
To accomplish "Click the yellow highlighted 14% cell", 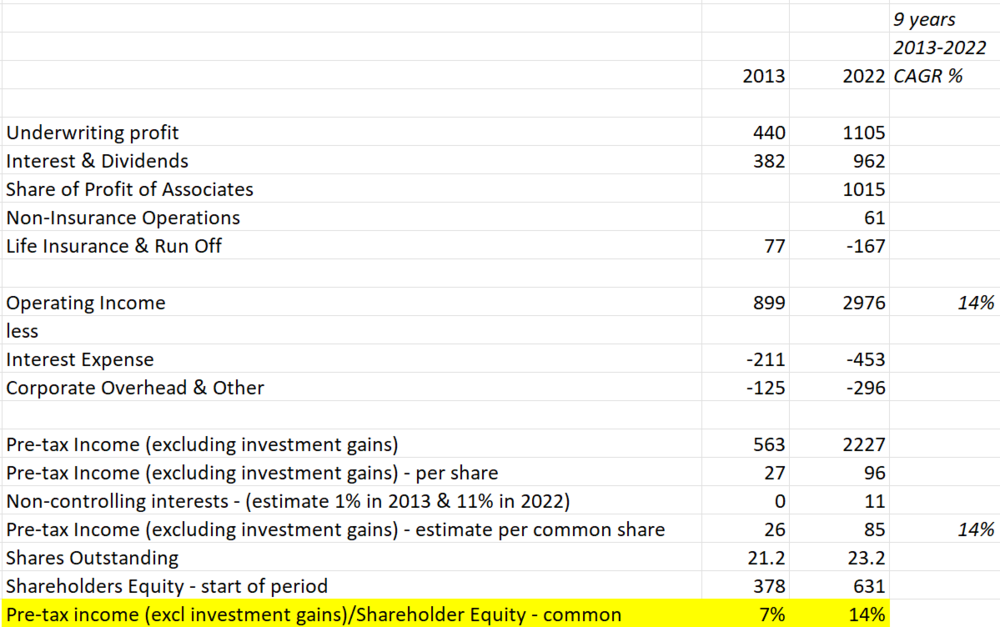I will click(839, 614).
